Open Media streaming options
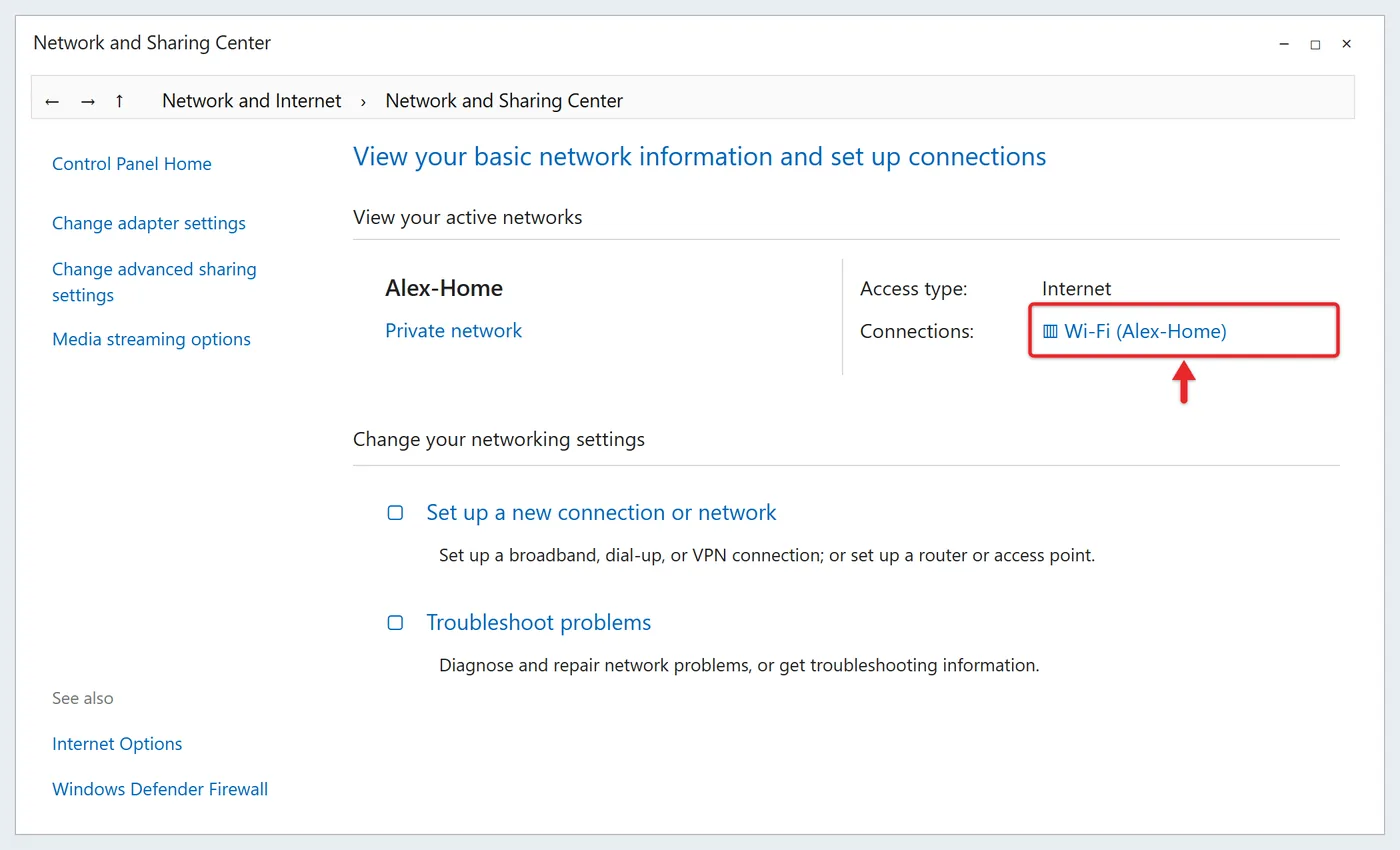Screen dimensions: 1400x850 click(x=151, y=339)
